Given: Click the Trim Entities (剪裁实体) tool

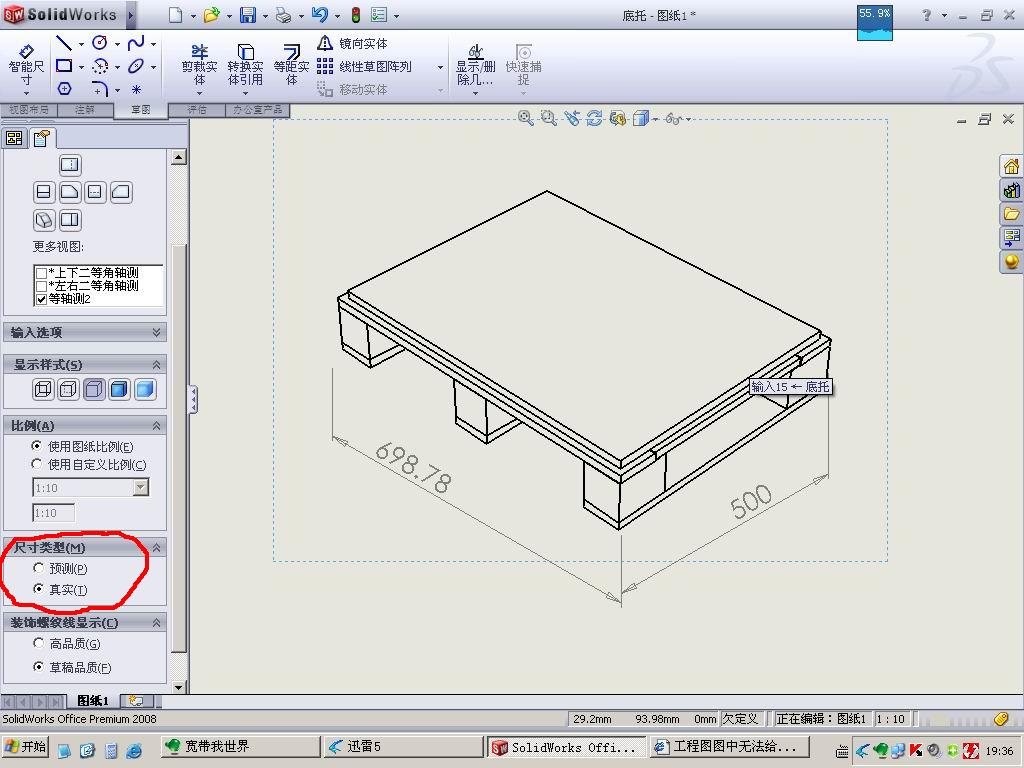Looking at the screenshot, I should pos(199,65).
